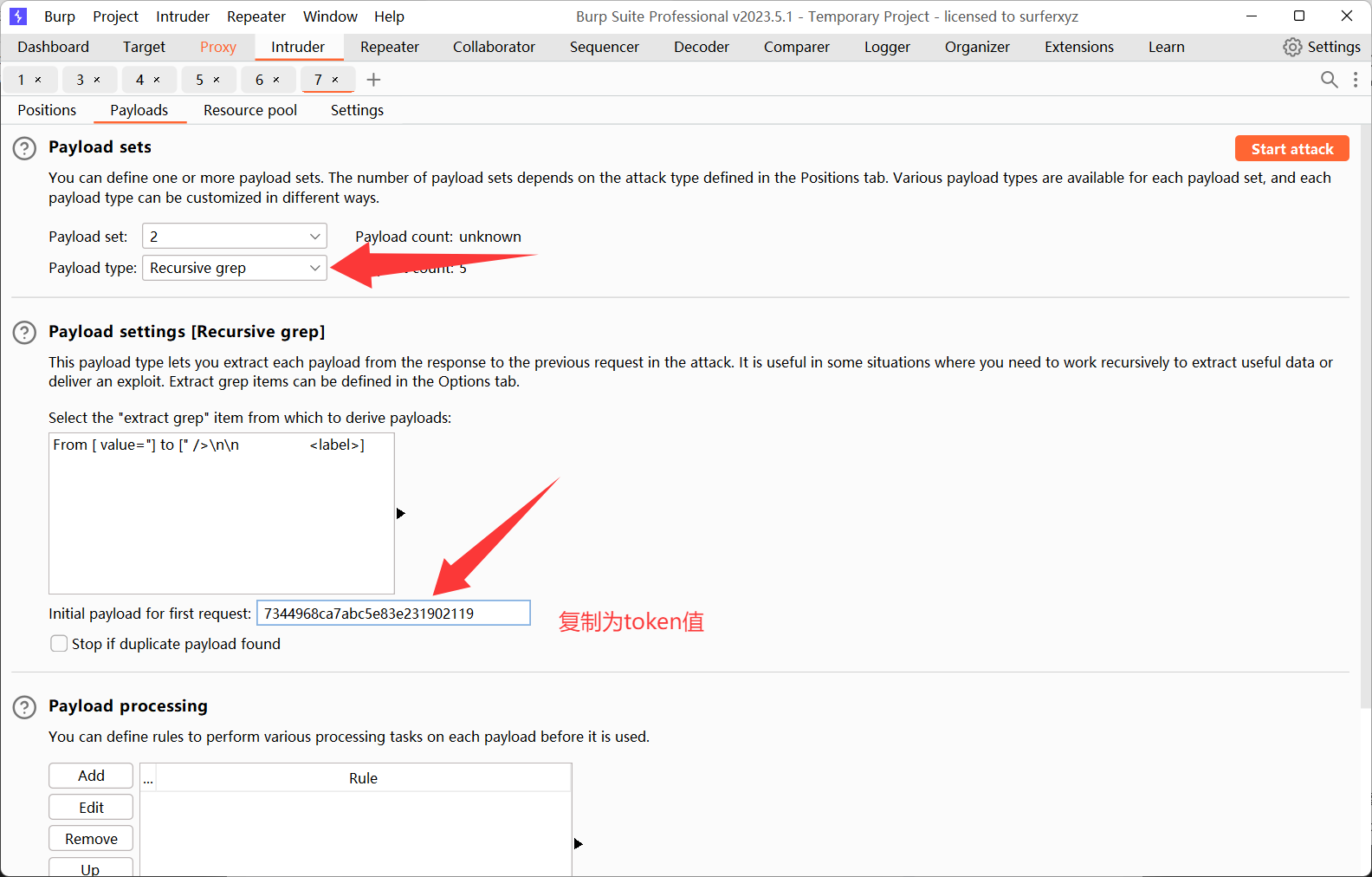
Task: Open help for Payload processing
Action: pyautogui.click(x=24, y=707)
